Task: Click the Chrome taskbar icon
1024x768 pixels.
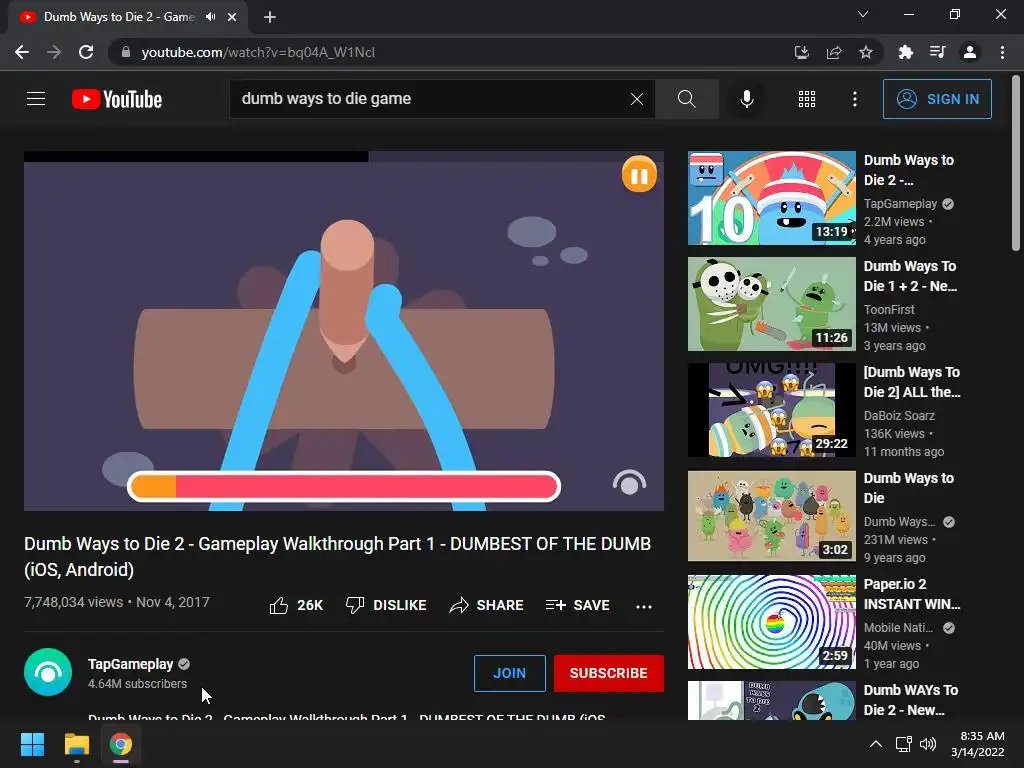Action: click(x=121, y=744)
